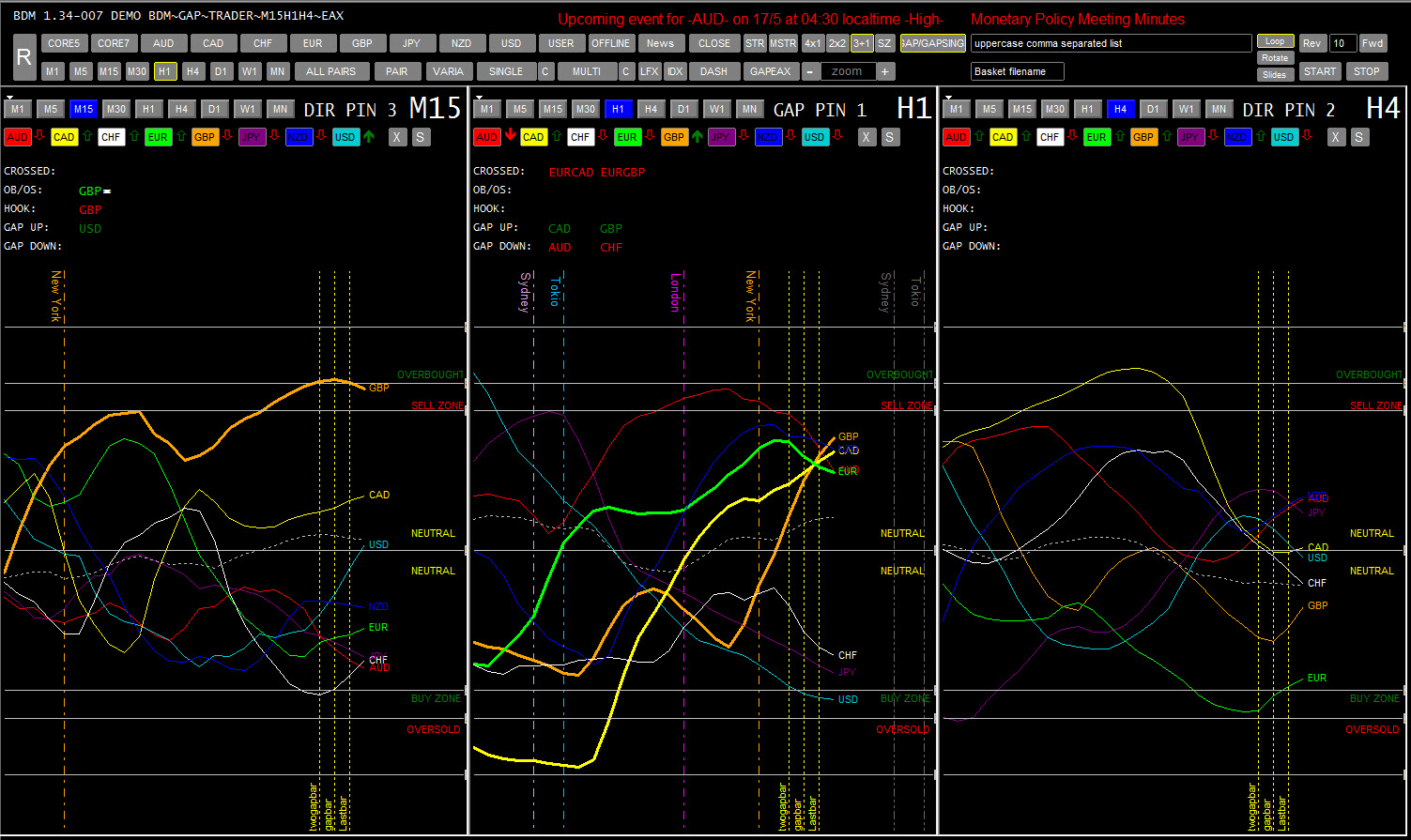Click the ALL PAIRS button
Image resolution: width=1411 pixels, height=840 pixels.
[331, 71]
